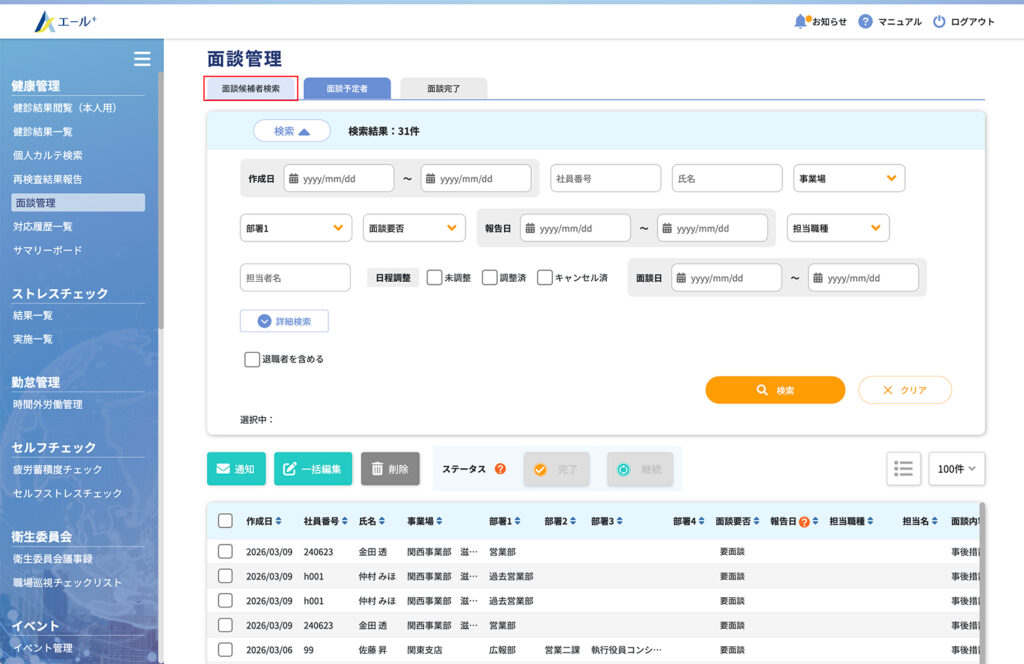
Task: Enable the キャンセル済 checkbox
Action: click(x=545, y=277)
